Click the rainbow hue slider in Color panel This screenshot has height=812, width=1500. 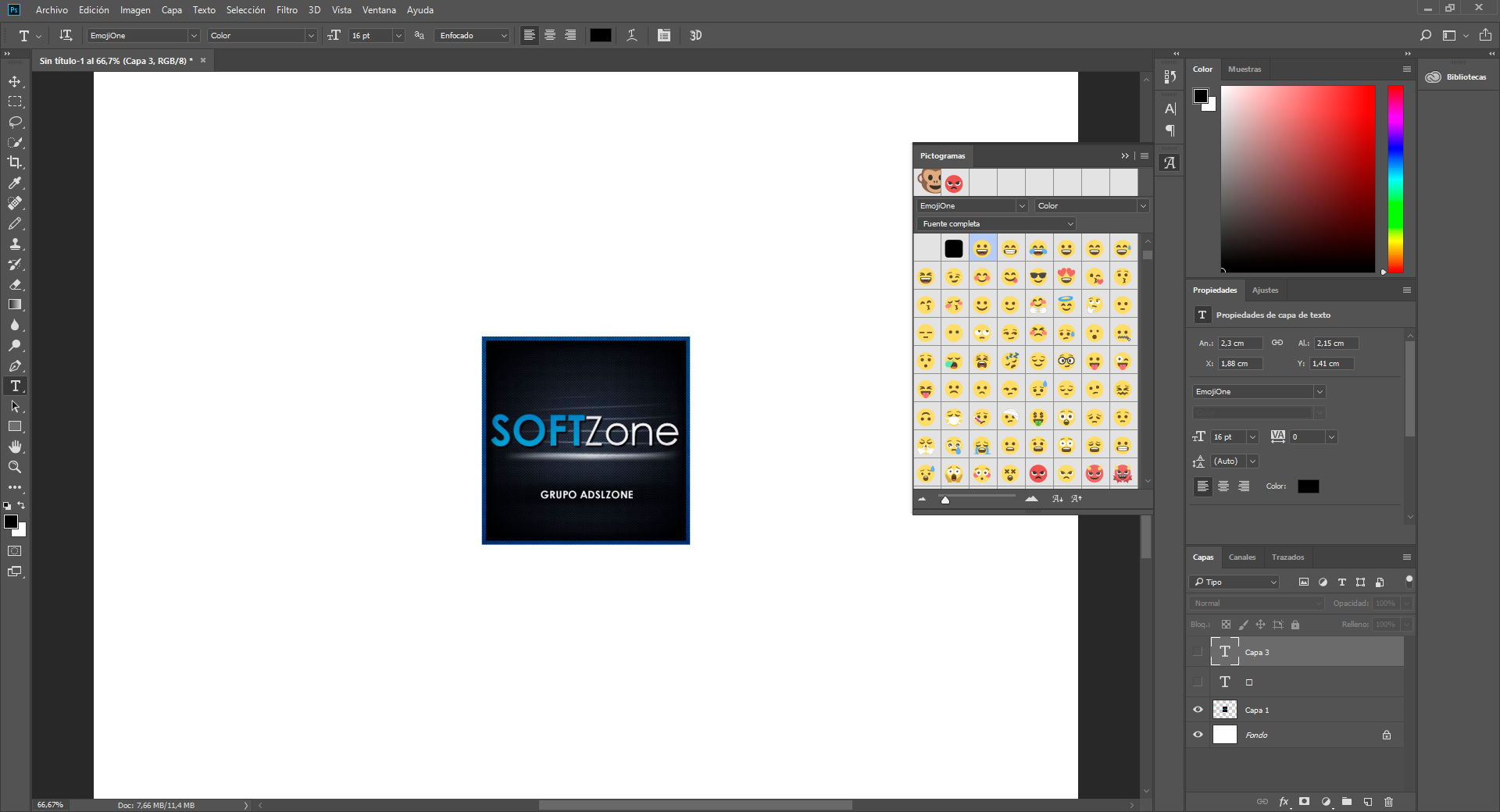pyautogui.click(x=1395, y=179)
